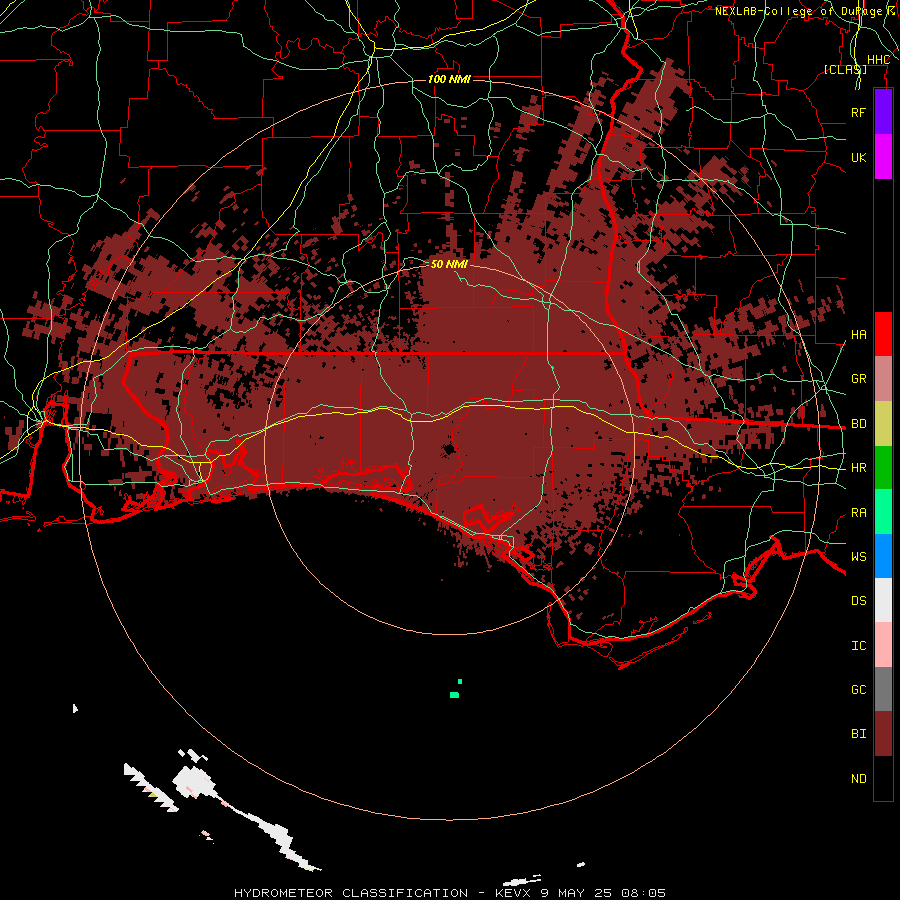Click the 'HYDROMETEOR CLASSIFICATION' title text
The image size is (900, 900).
351,893
